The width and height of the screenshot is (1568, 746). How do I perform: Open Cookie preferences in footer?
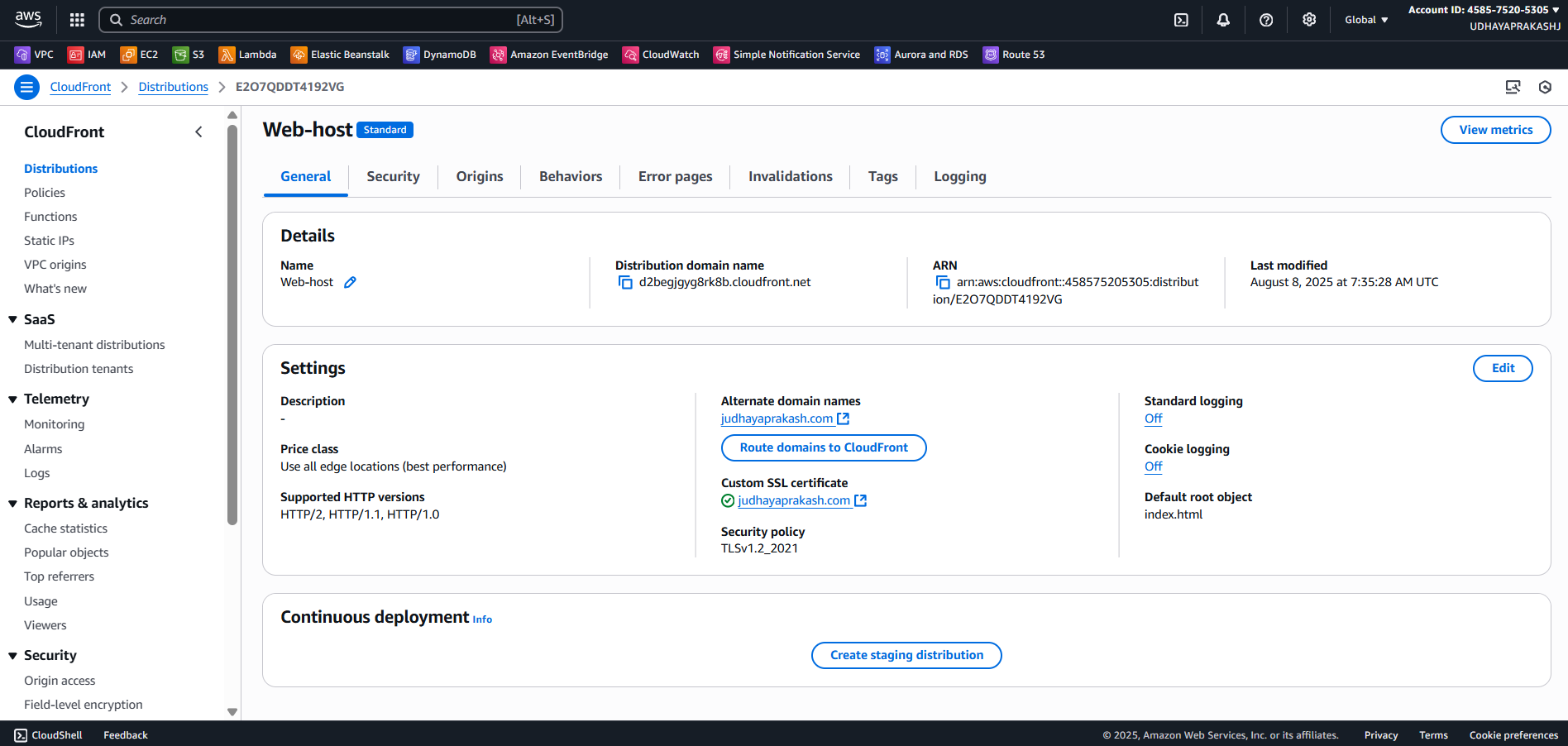tap(1513, 735)
